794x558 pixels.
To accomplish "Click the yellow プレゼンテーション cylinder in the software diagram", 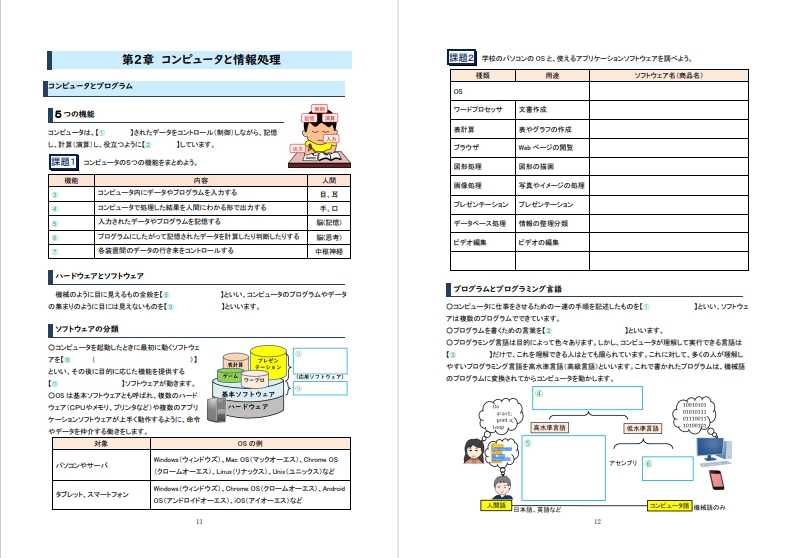I will tap(268, 362).
